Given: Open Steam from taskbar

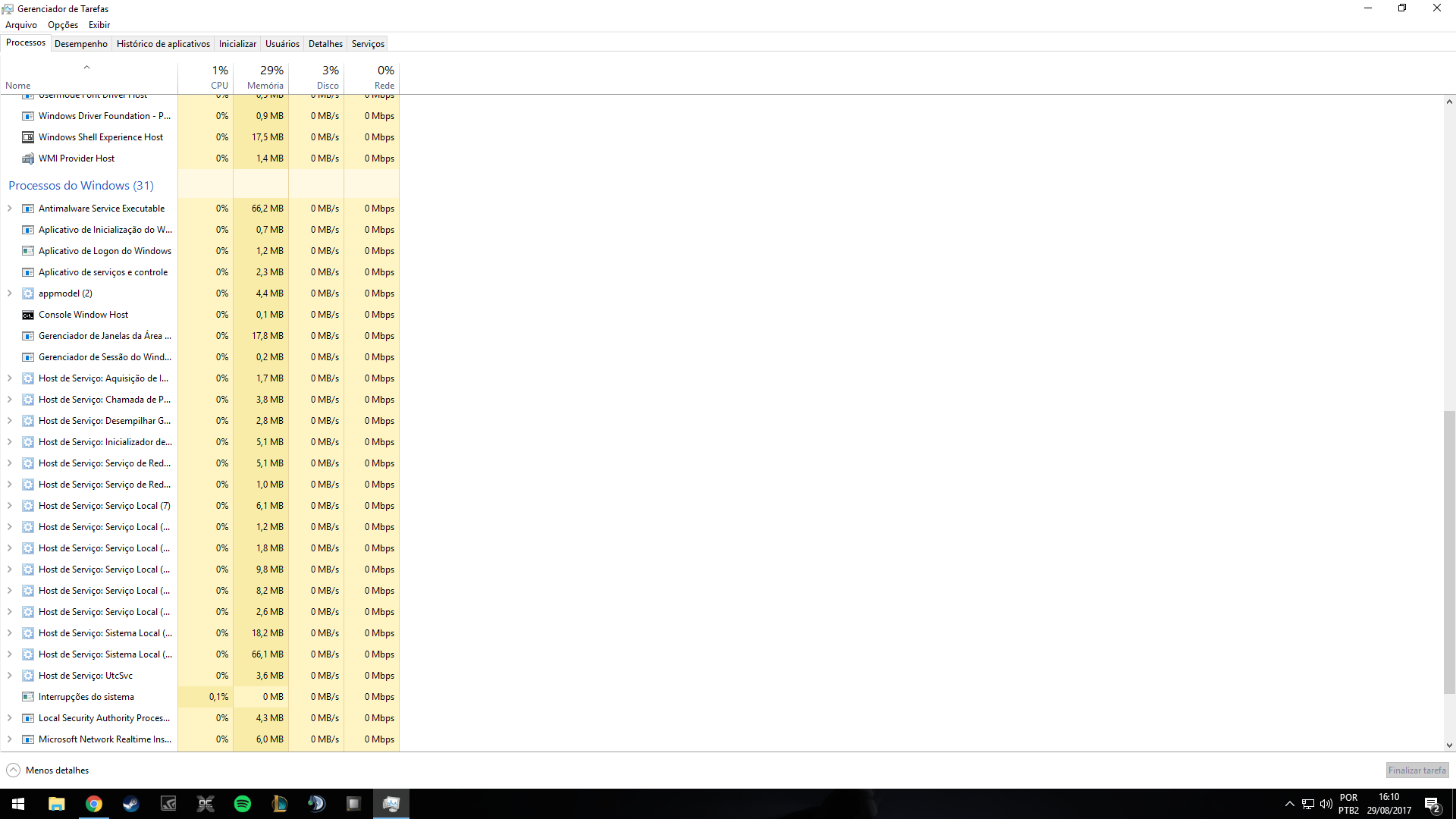Looking at the screenshot, I should point(130,804).
